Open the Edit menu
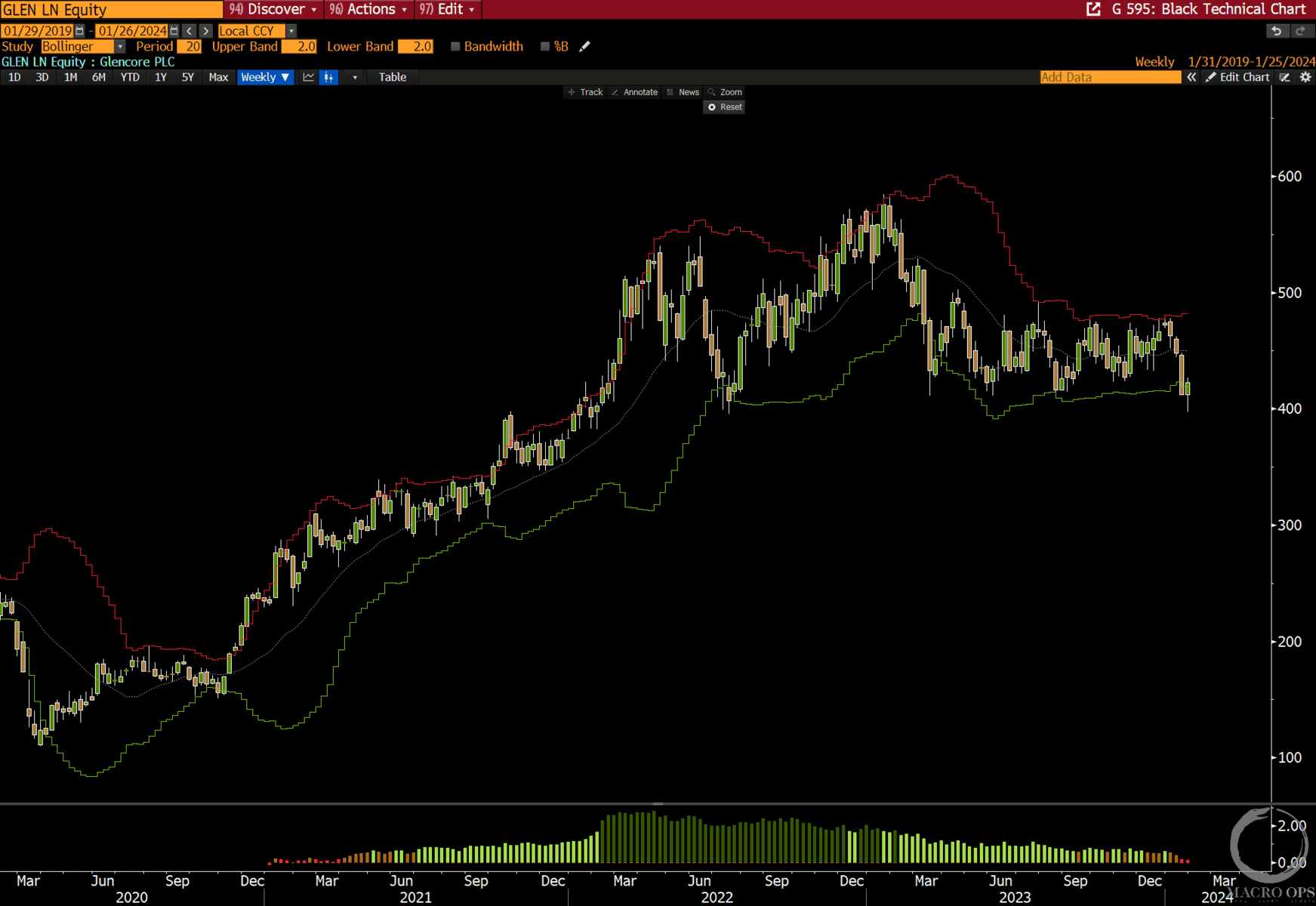This screenshot has width=1316, height=906. pyautogui.click(x=448, y=9)
